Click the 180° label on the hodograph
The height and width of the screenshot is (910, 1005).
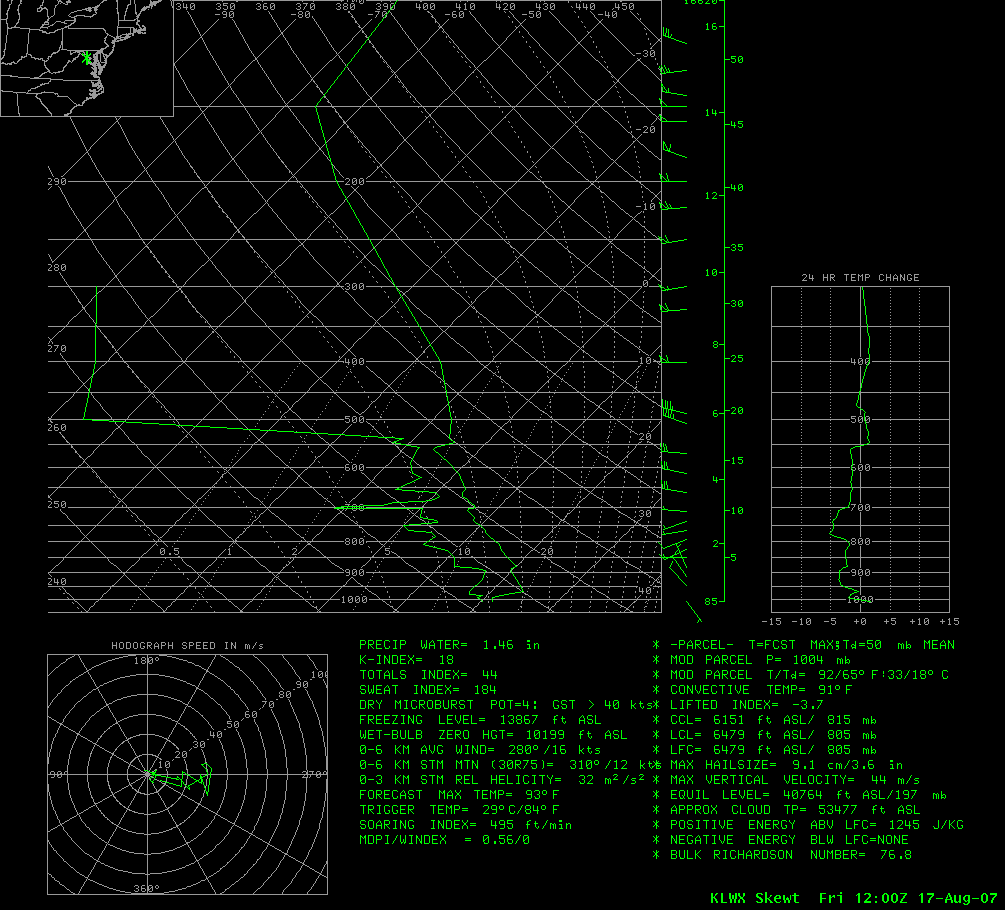tap(147, 661)
